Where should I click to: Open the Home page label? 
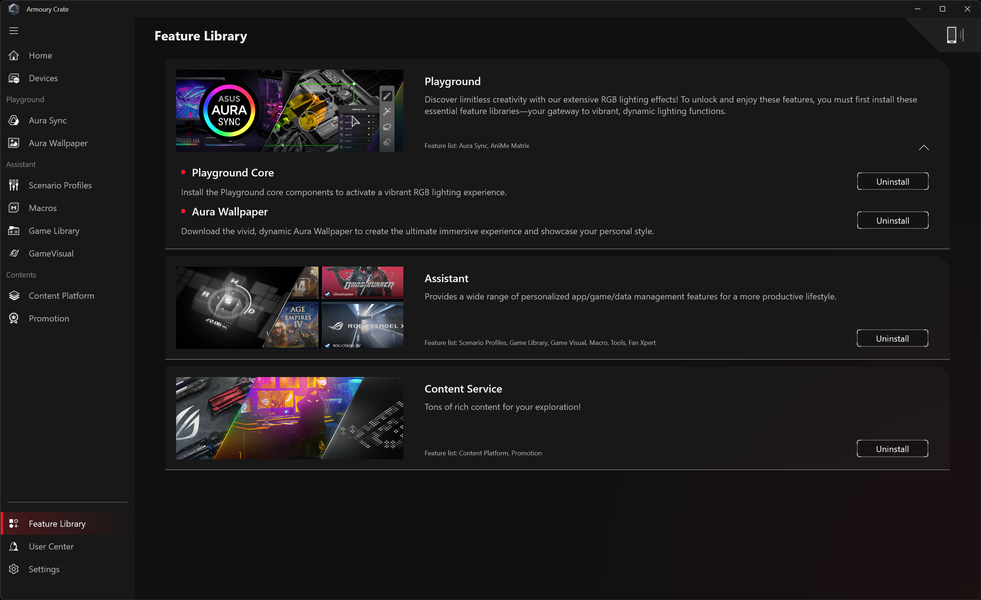click(40, 56)
